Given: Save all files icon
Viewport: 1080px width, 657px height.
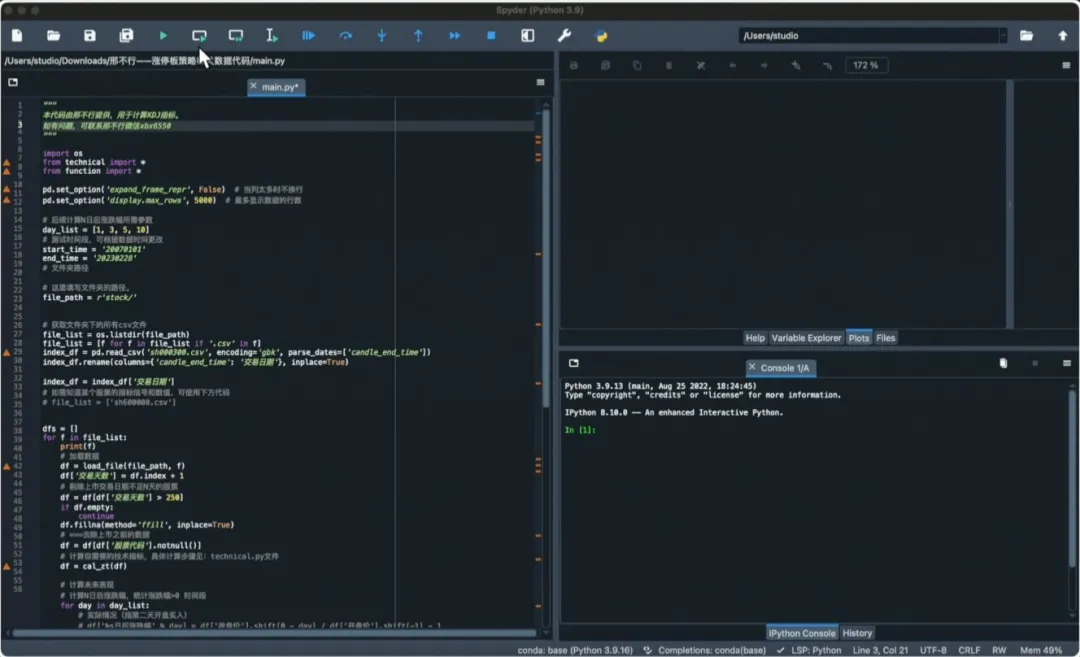Looking at the screenshot, I should pyautogui.click(x=126, y=36).
